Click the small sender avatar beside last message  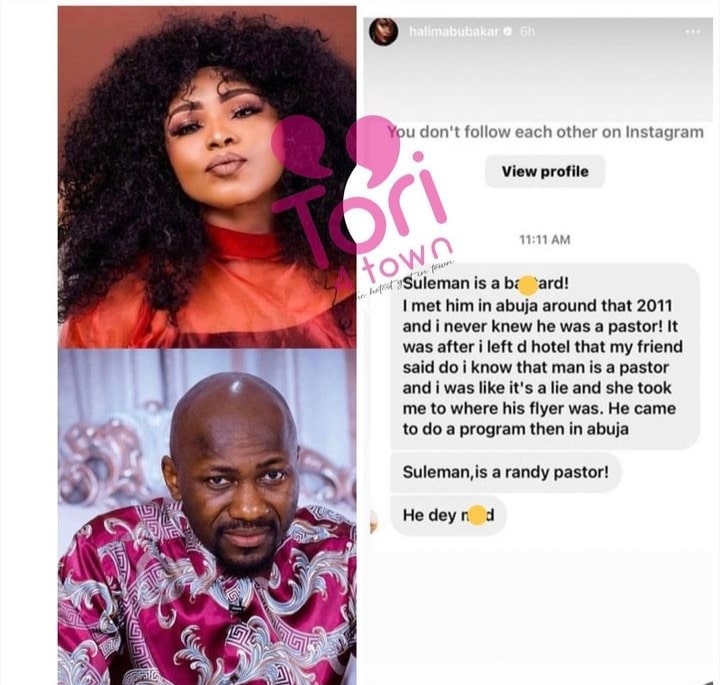(x=374, y=522)
